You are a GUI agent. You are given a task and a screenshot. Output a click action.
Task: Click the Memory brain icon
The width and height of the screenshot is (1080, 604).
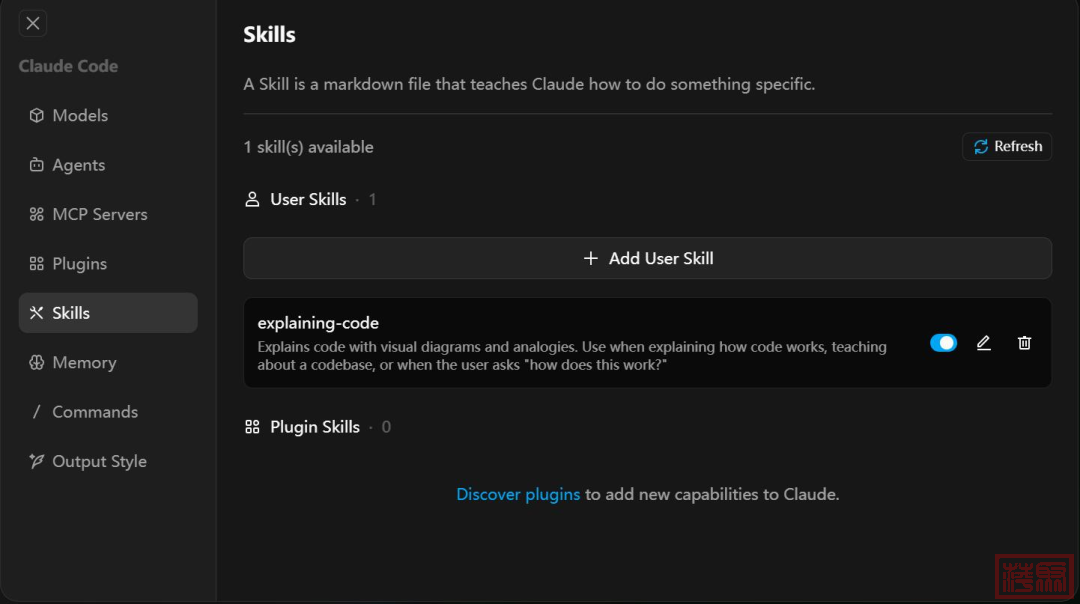point(37,363)
